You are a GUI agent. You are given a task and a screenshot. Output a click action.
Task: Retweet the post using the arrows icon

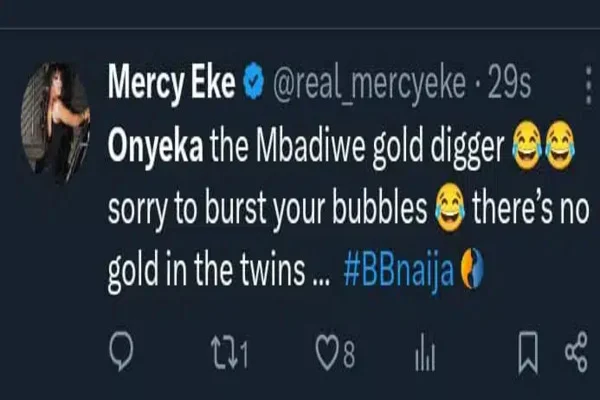pyautogui.click(x=224, y=352)
